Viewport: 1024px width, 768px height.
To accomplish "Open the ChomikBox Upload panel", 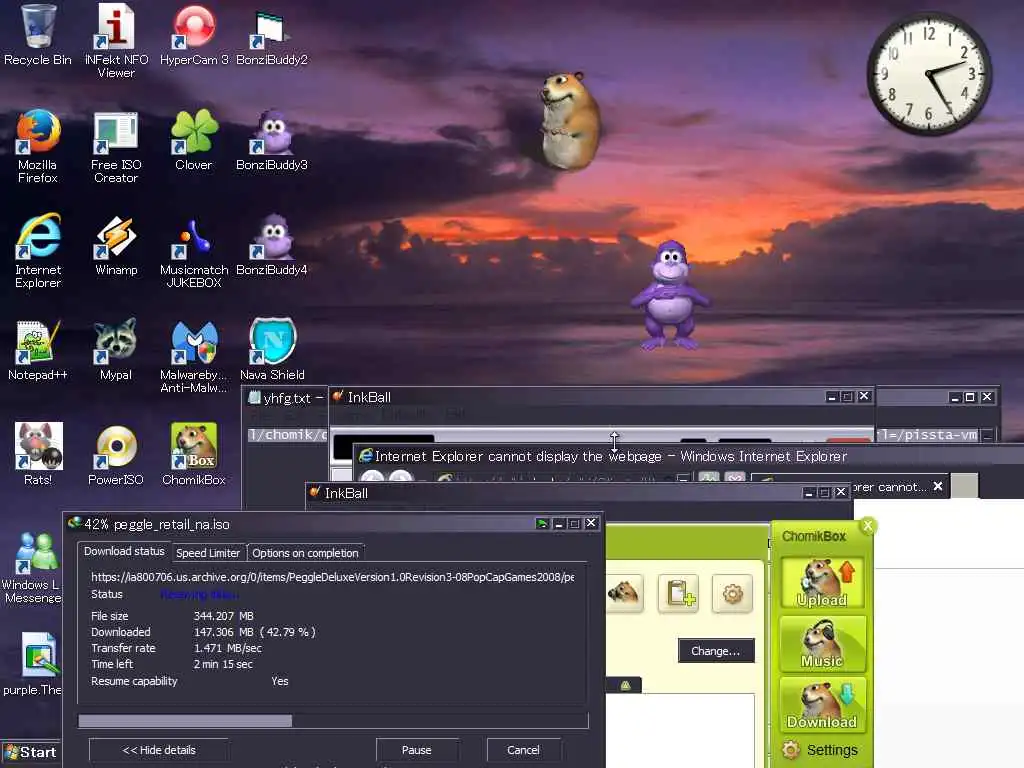I will pos(822,582).
